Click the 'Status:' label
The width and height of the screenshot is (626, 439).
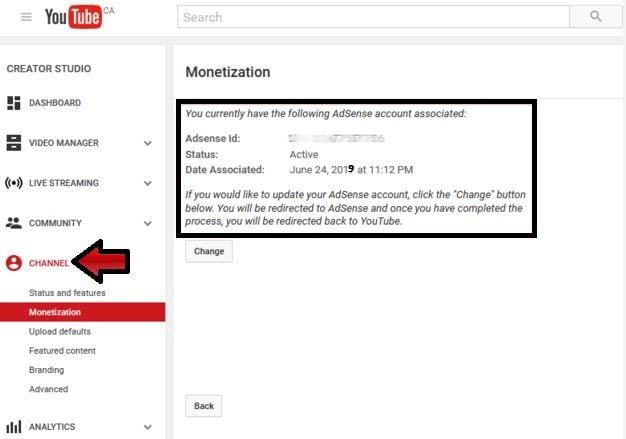(202, 154)
